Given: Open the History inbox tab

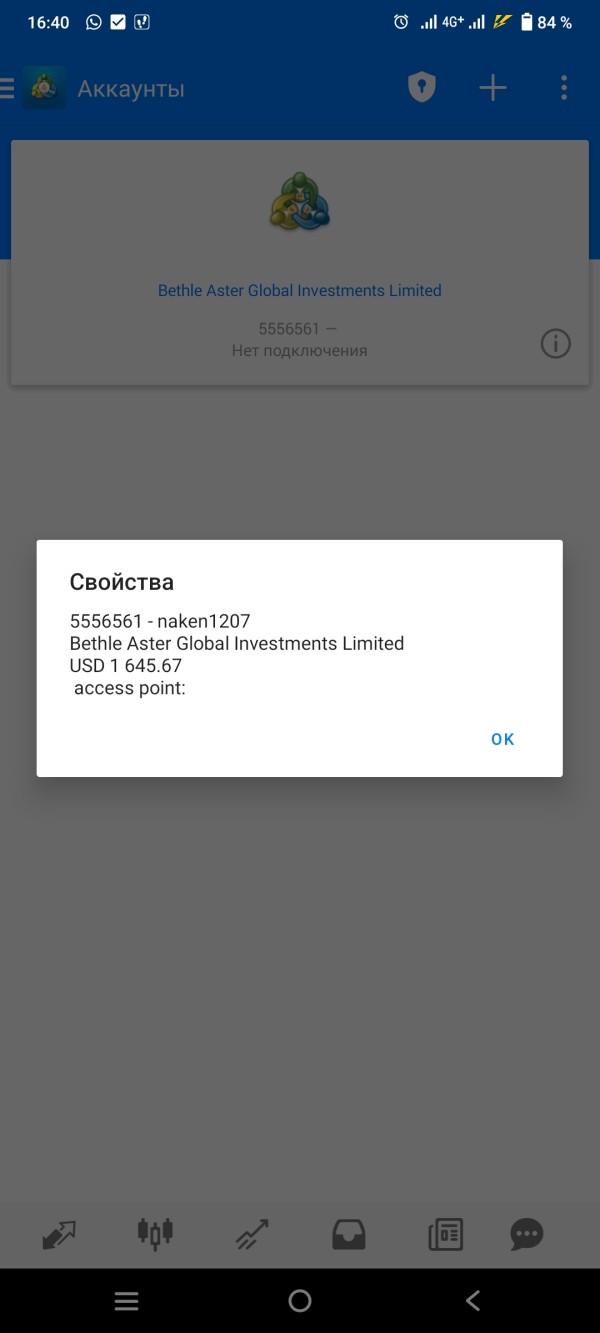Looking at the screenshot, I should [x=349, y=1234].
